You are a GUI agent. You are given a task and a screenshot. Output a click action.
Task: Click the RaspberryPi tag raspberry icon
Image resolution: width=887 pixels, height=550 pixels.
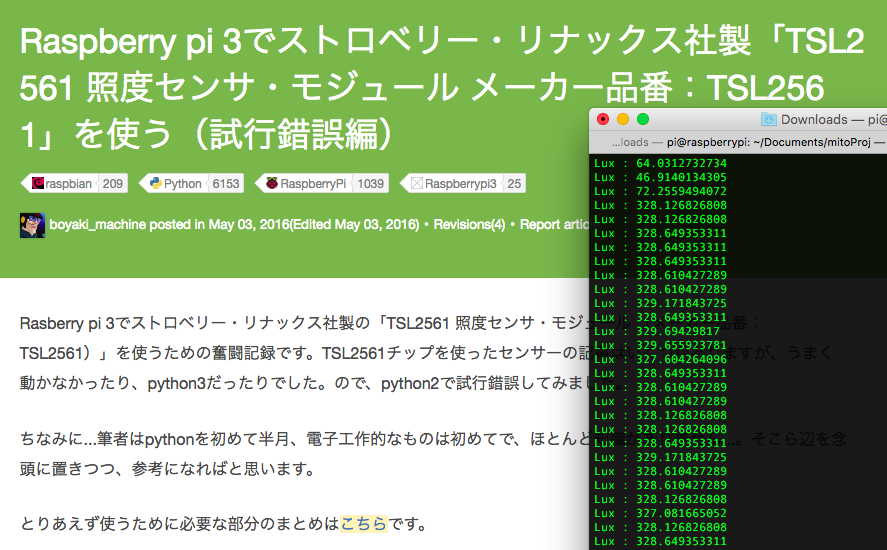pyautogui.click(x=272, y=183)
